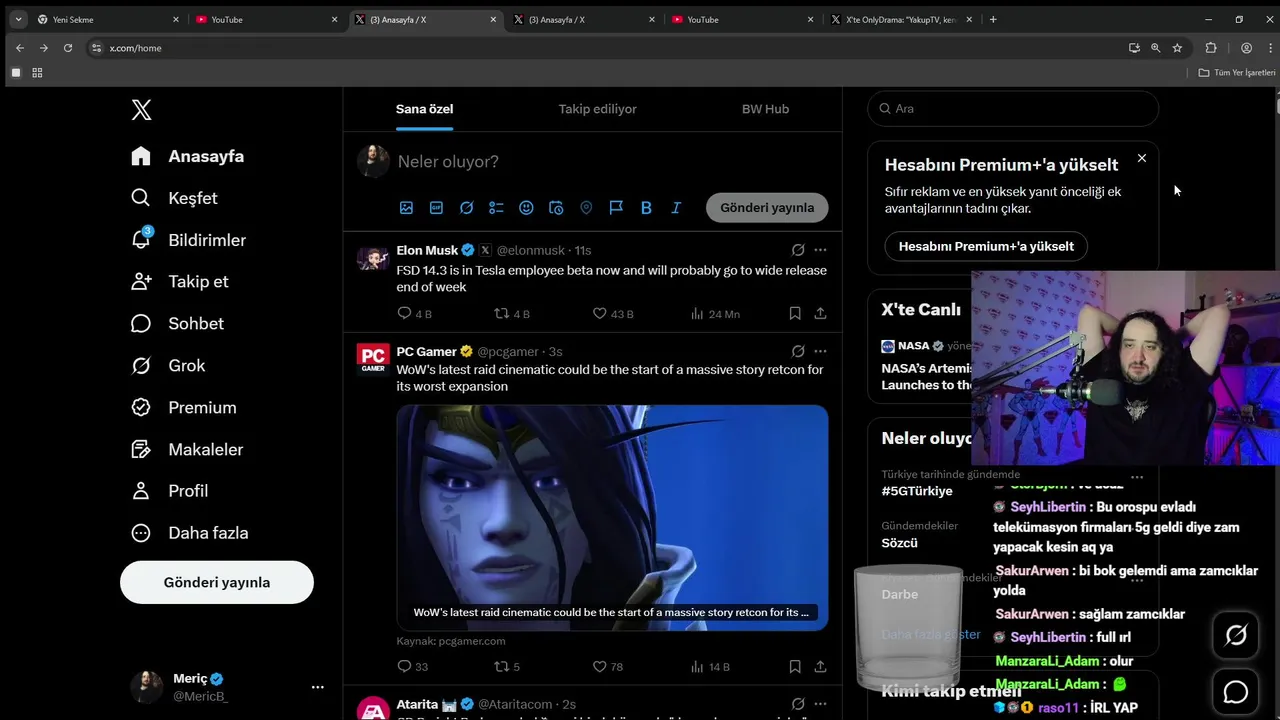Add a poll icon in composer
Screen dimensions: 1280x720
coord(496,208)
